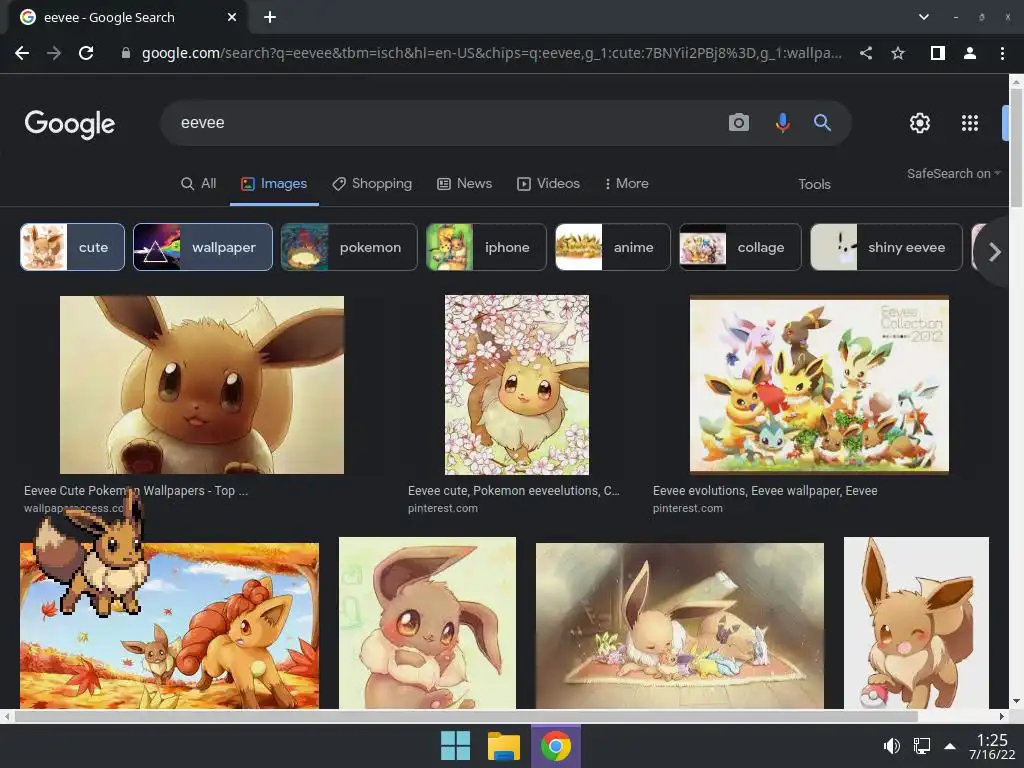This screenshot has height=768, width=1024.
Task: Click the Chrome address bar URL
Action: coord(491,53)
